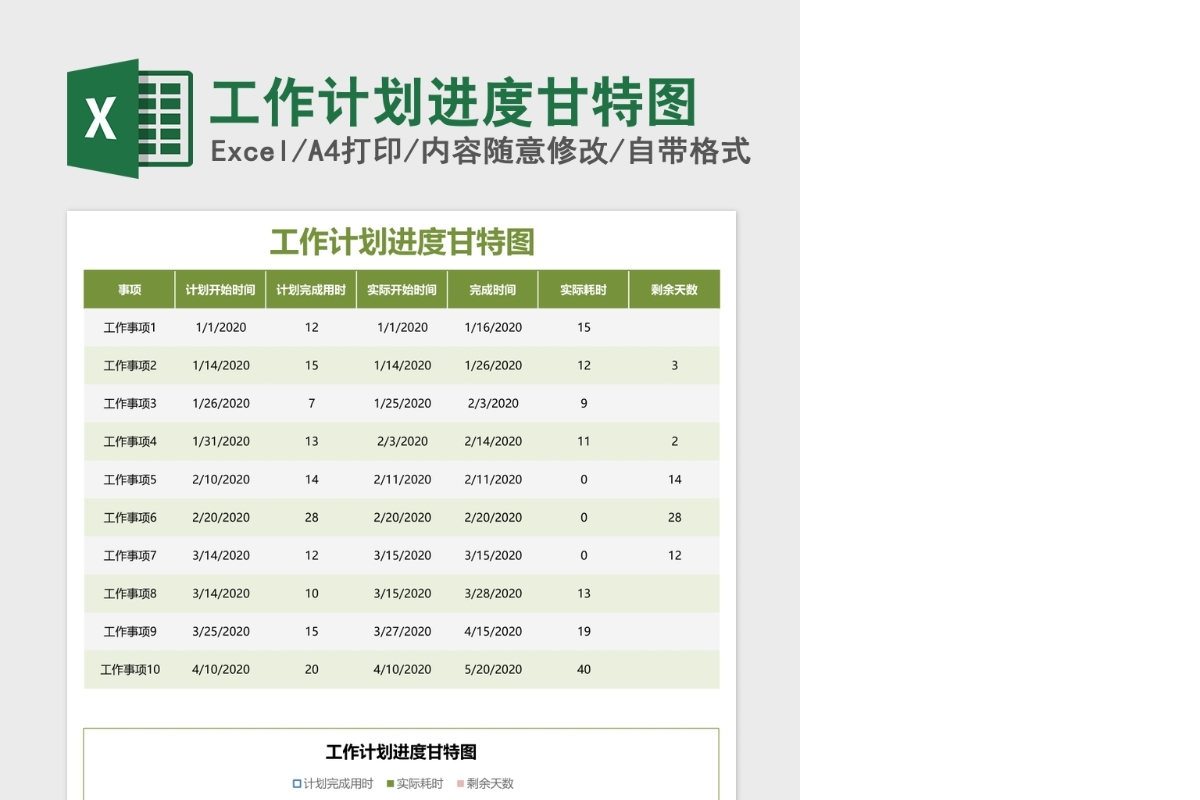Click actual duration 9 in 工作事项3 row
The width and height of the screenshot is (1200, 800).
tap(584, 403)
